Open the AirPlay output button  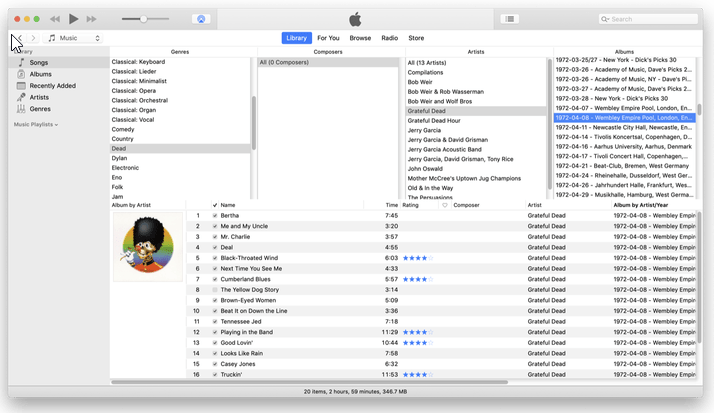(201, 19)
